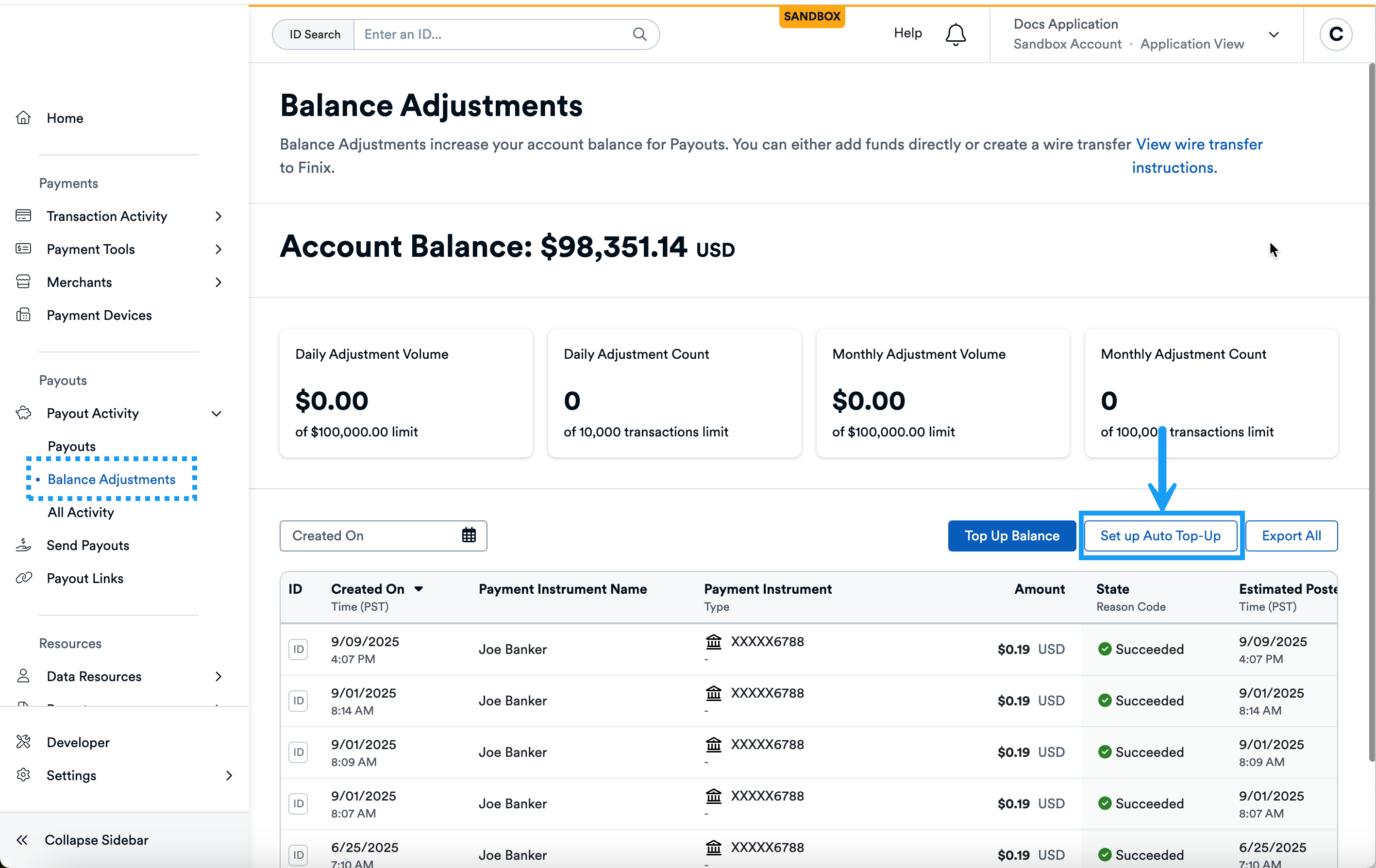This screenshot has width=1376, height=868.
Task: Click the Send Payouts icon
Action: tap(23, 545)
